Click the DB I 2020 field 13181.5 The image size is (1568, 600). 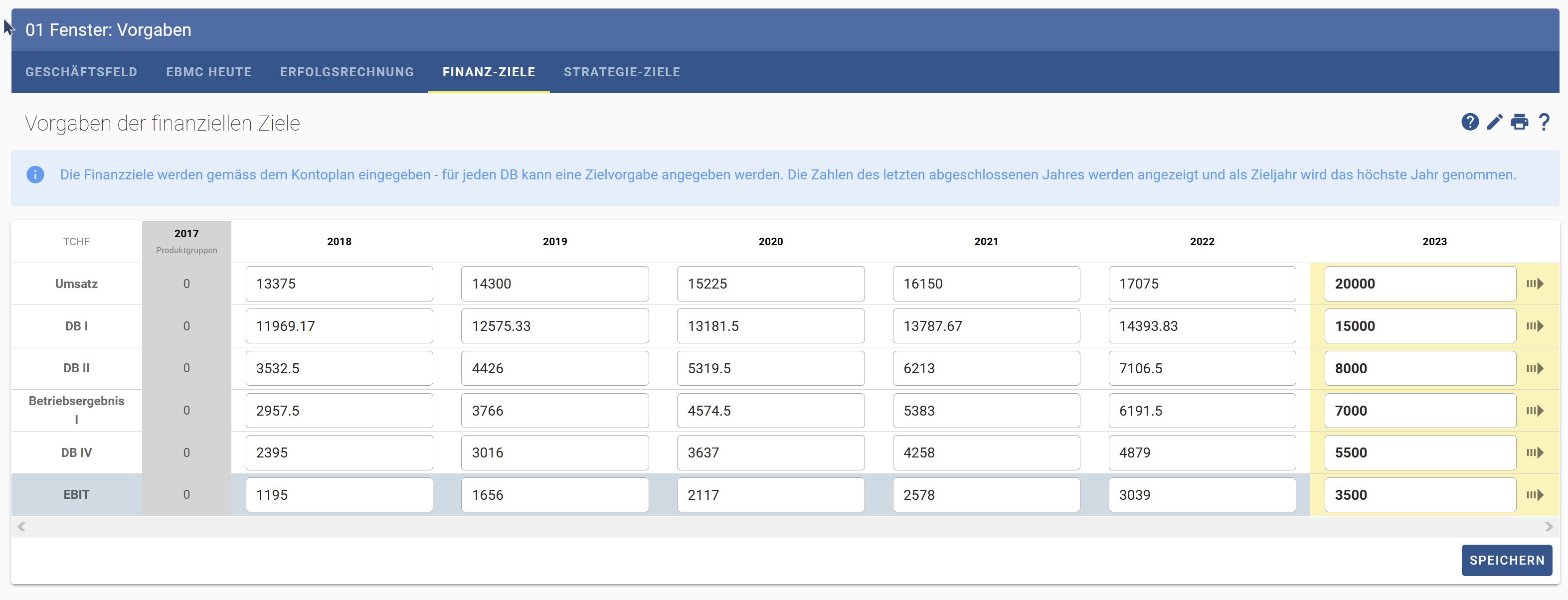click(771, 326)
